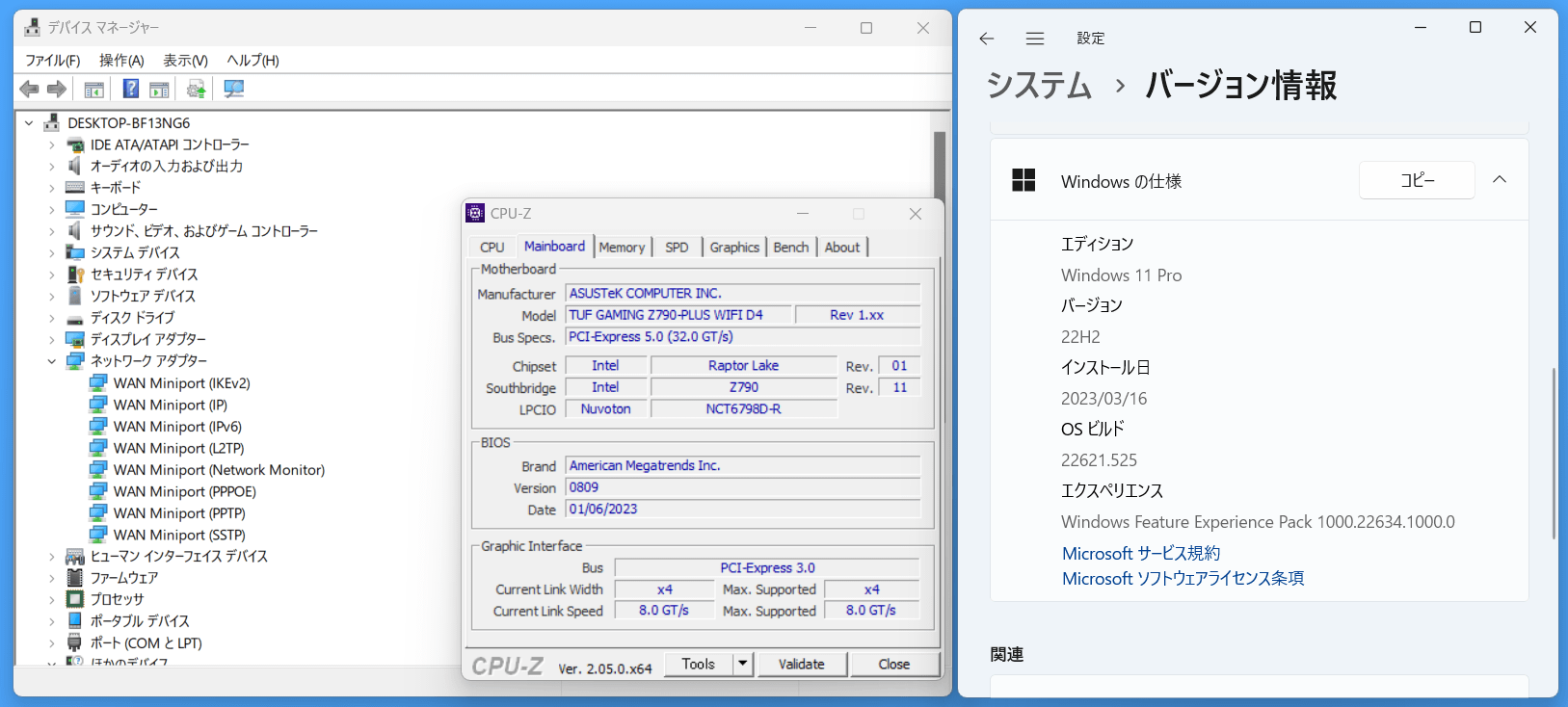This screenshot has width=1568, height=707.
Task: Open the Tools dropdown arrow in CPU-Z
Action: click(742, 664)
